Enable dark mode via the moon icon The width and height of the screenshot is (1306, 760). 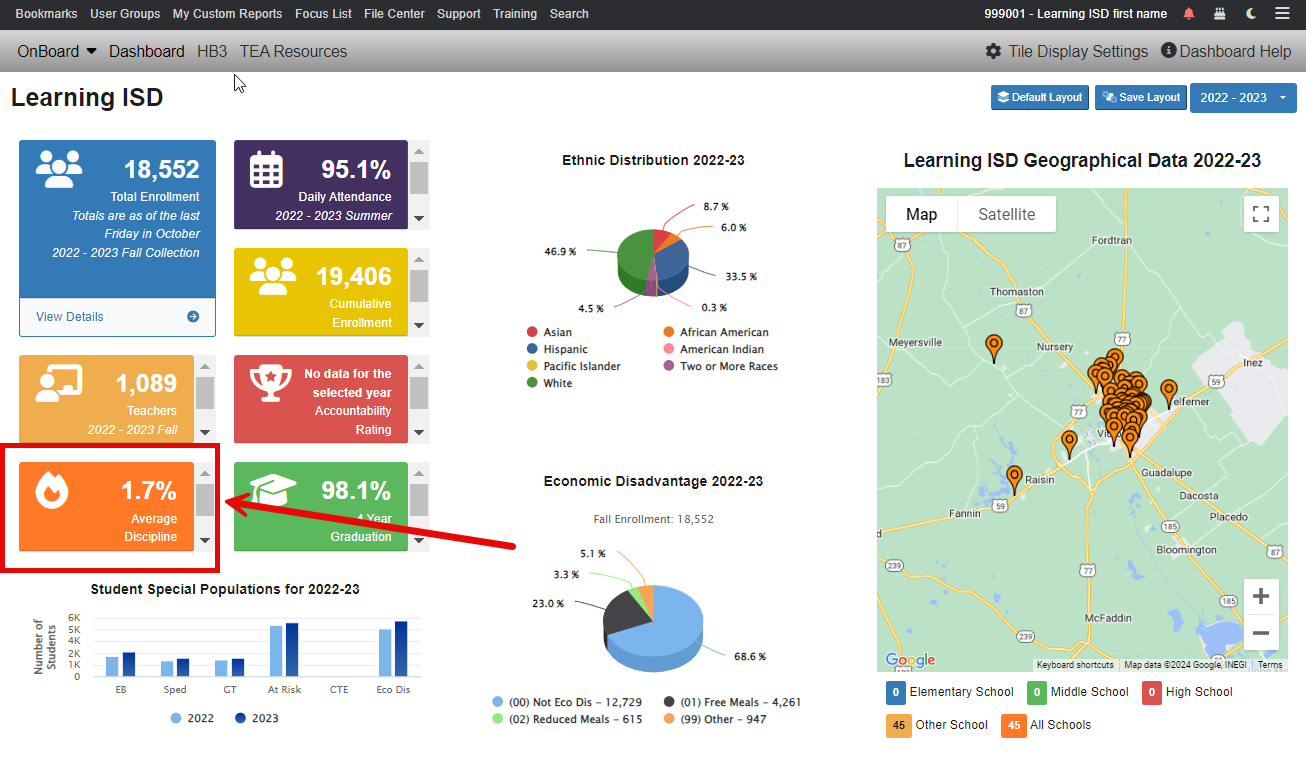[x=1250, y=13]
